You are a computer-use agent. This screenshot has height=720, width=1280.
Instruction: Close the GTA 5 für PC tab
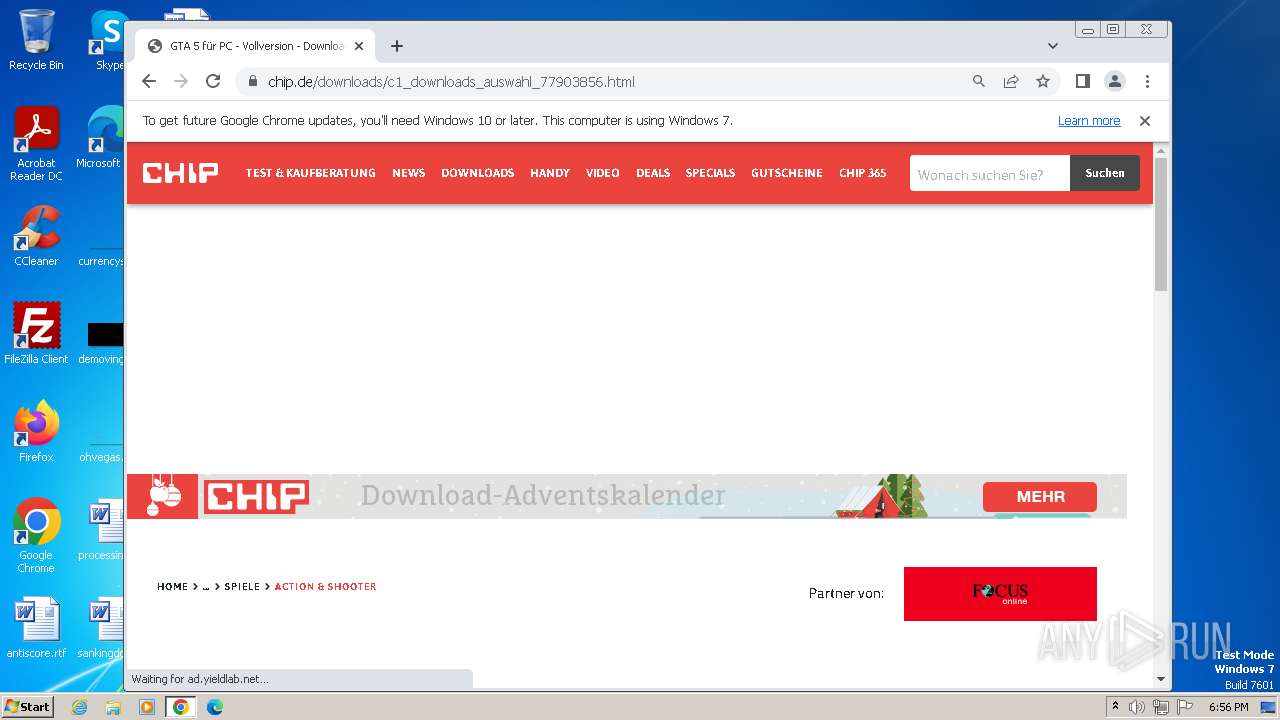pyautogui.click(x=358, y=46)
